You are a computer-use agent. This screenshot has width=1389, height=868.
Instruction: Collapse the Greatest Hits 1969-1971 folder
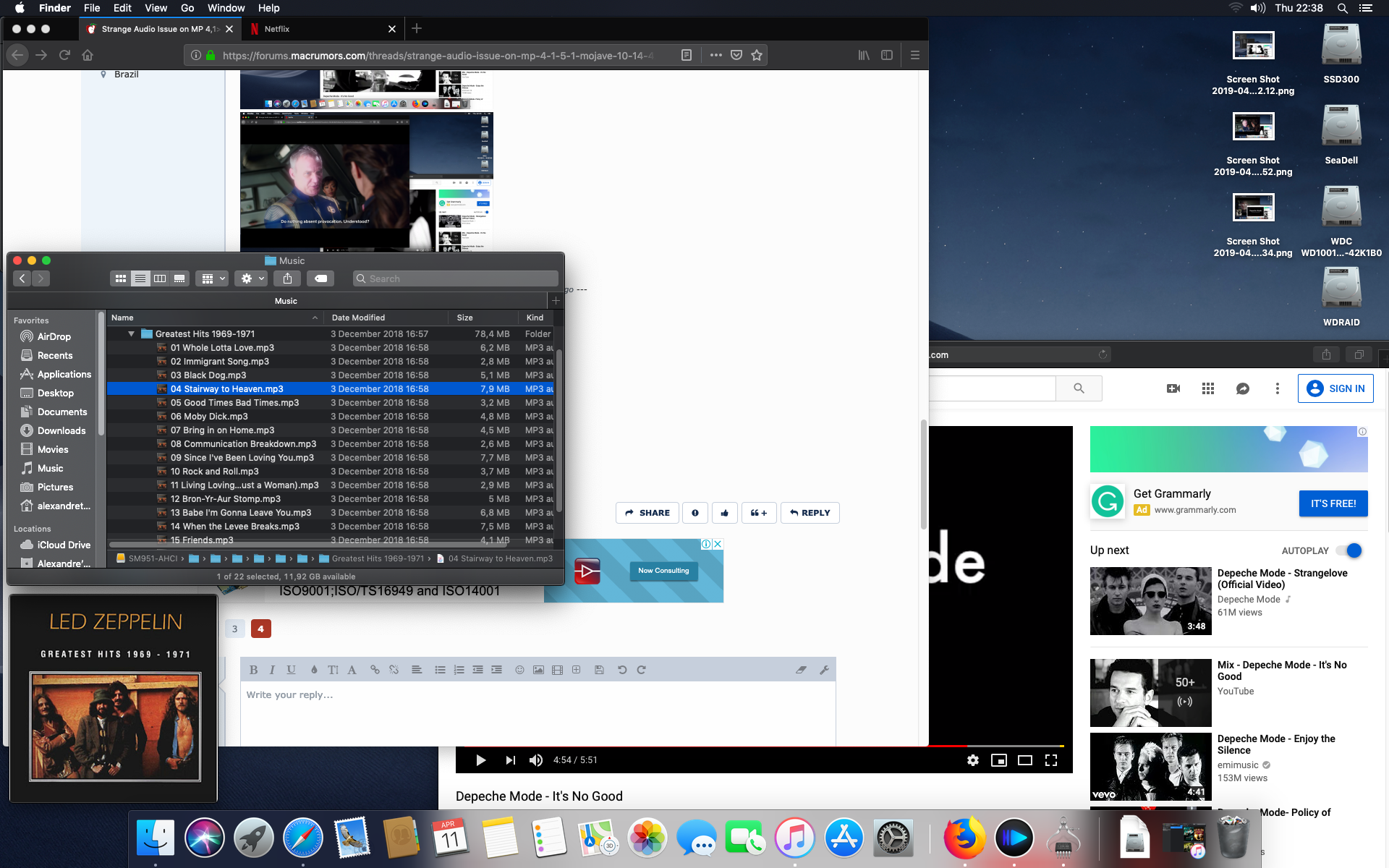131,334
